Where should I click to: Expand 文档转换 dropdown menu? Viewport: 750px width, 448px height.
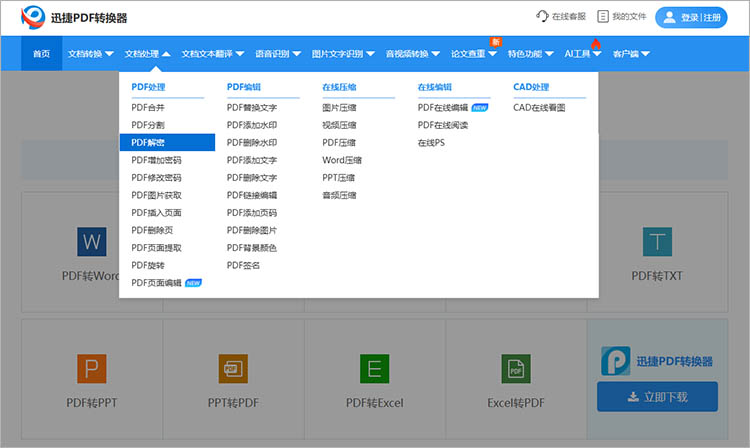click(90, 54)
